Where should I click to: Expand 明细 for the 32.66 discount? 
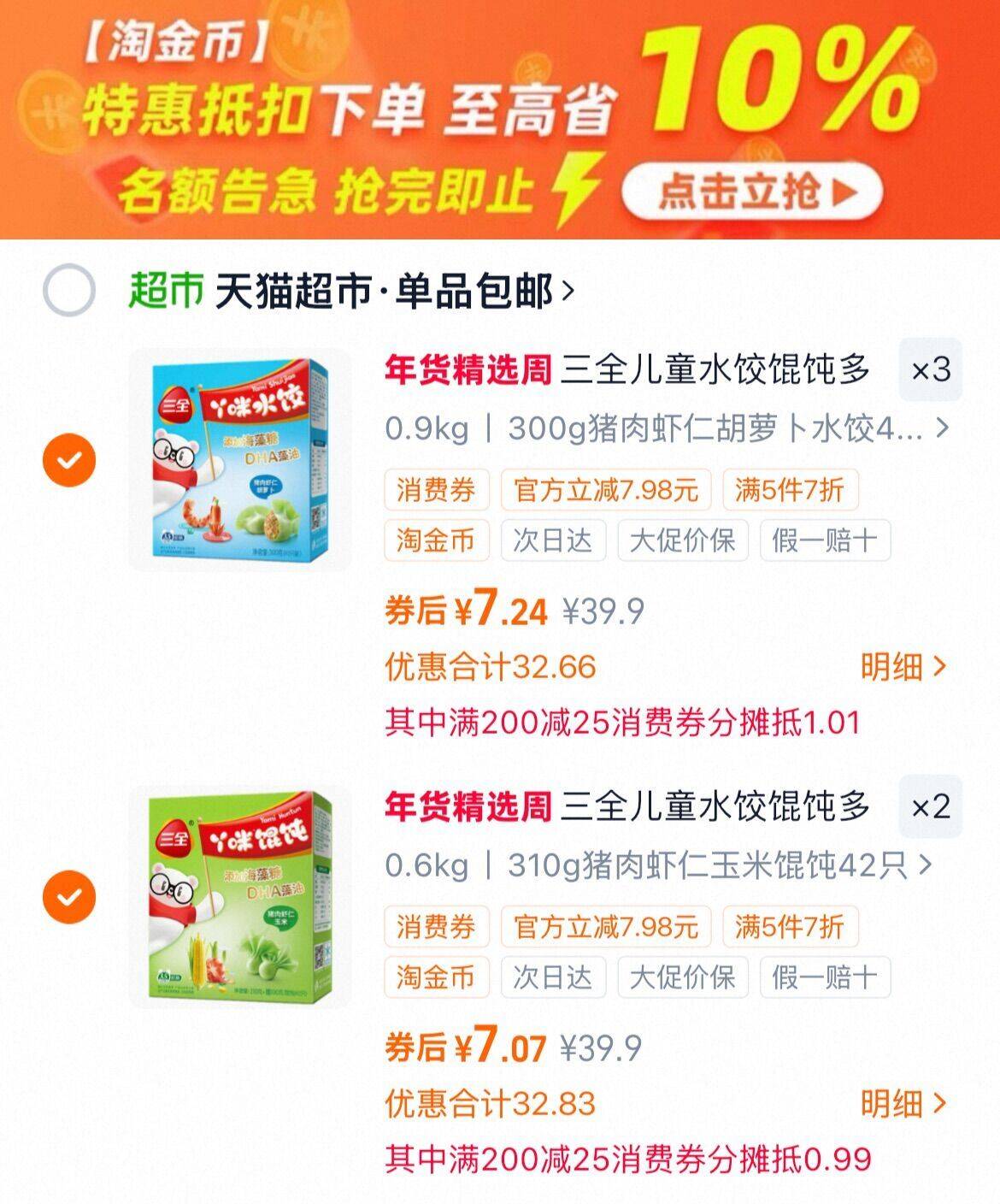(904, 667)
